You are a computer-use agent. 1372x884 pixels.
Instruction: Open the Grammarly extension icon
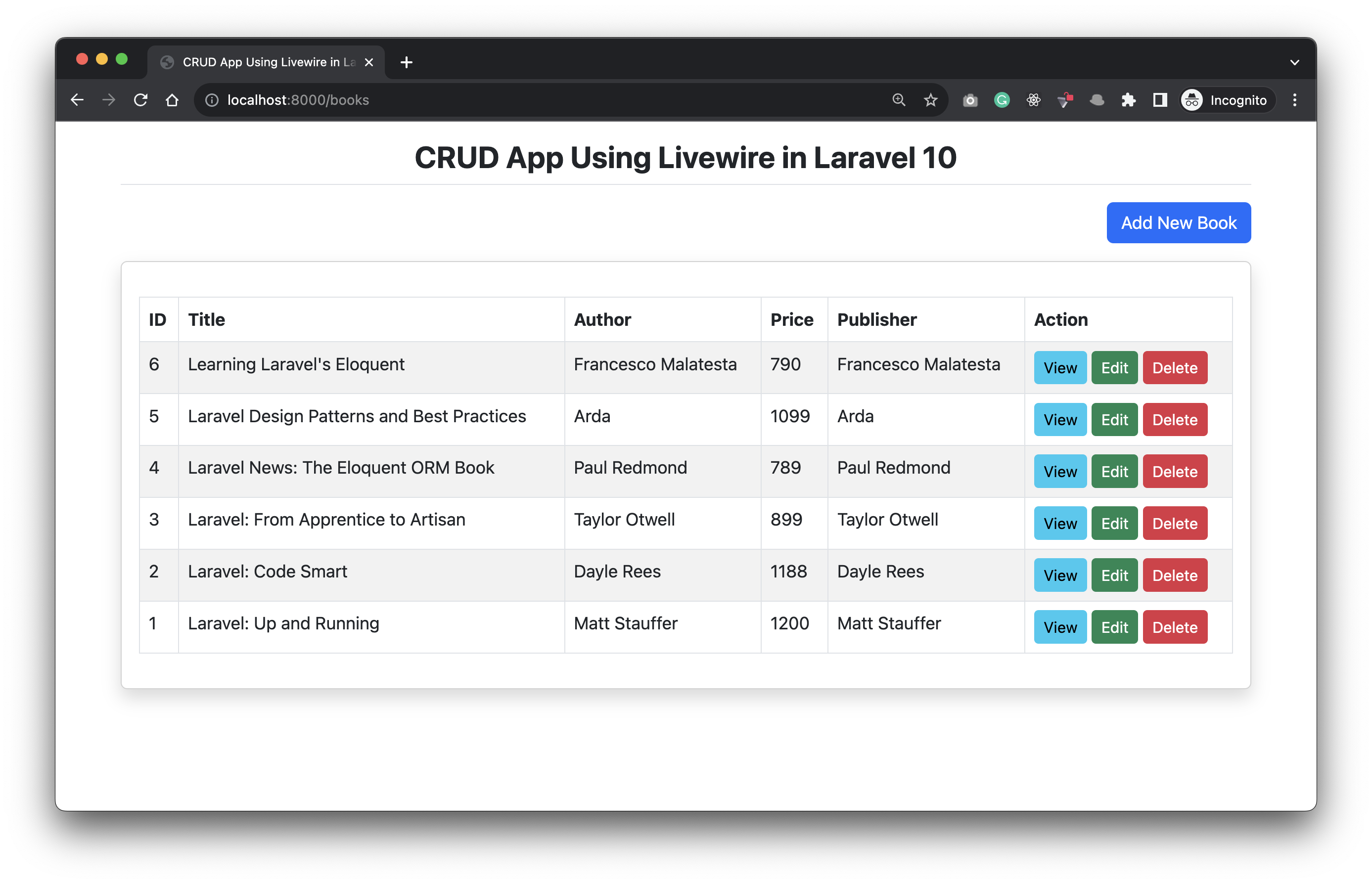pyautogui.click(x=1002, y=100)
